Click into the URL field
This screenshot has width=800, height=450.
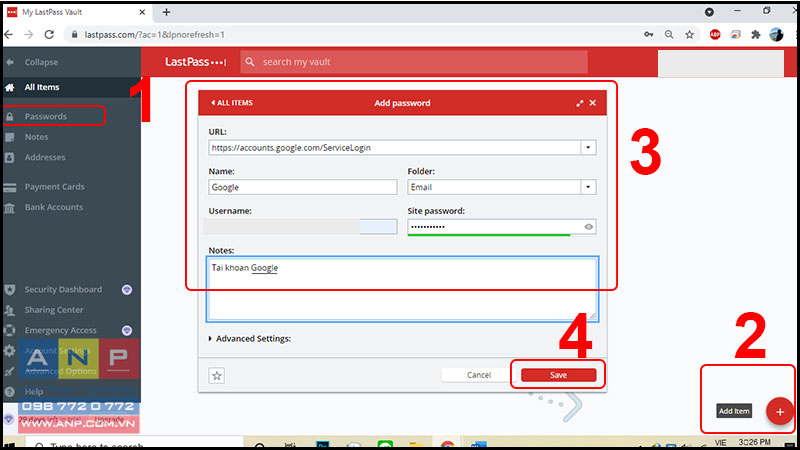(394, 147)
